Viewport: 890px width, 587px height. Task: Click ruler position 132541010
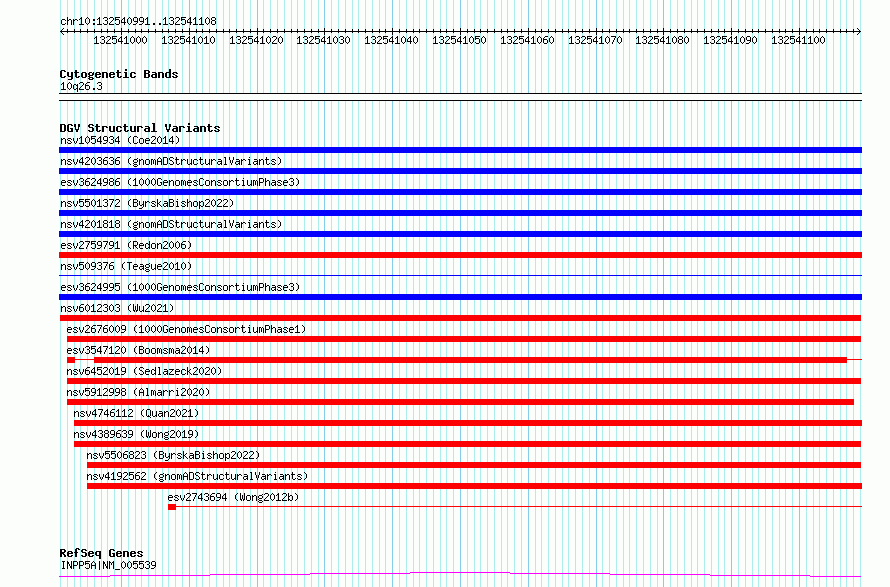click(x=188, y=40)
